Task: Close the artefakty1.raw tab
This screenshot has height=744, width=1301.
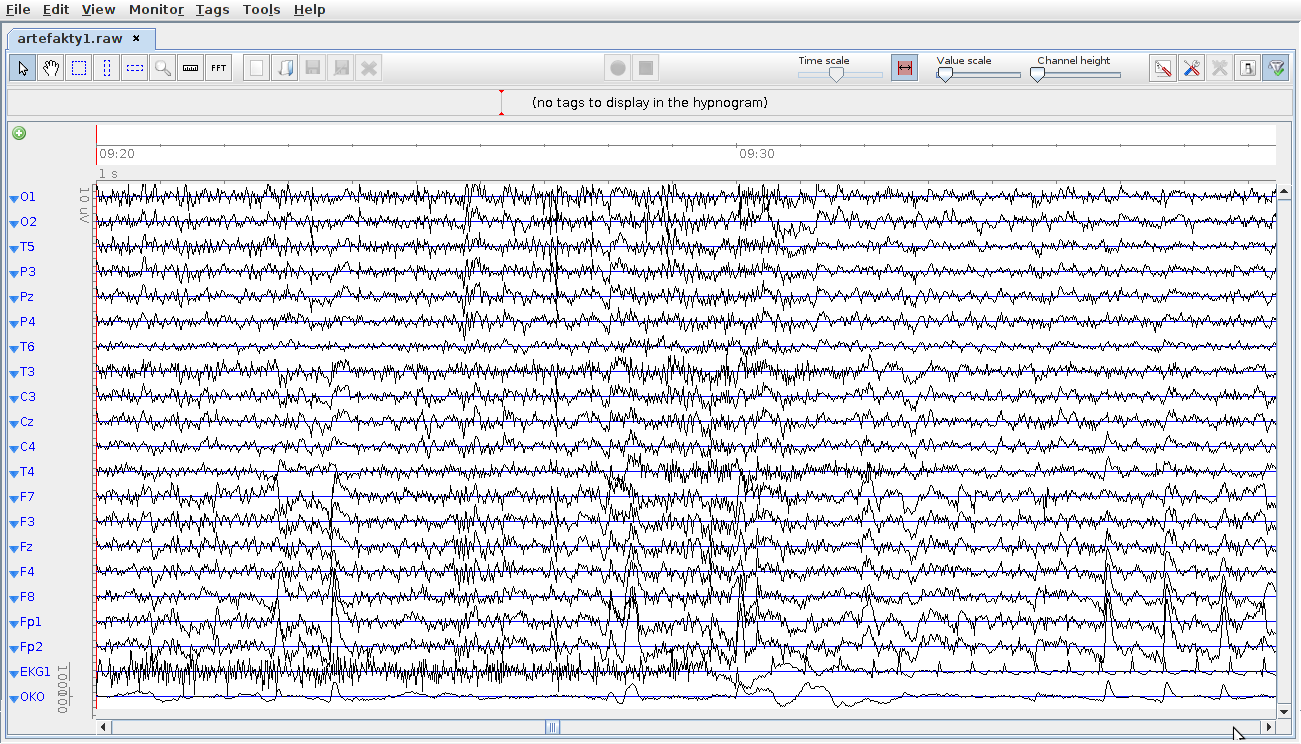Action: click(x=137, y=38)
